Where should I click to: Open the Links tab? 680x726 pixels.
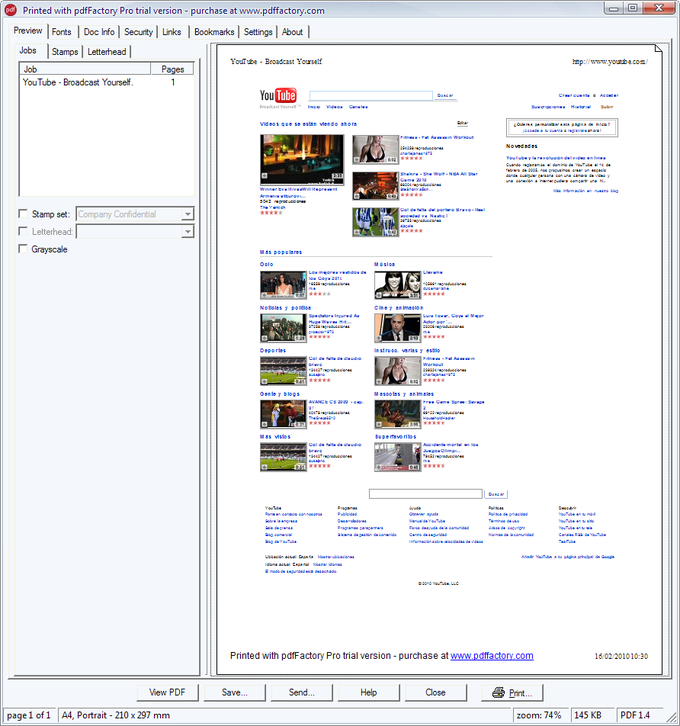coord(172,32)
